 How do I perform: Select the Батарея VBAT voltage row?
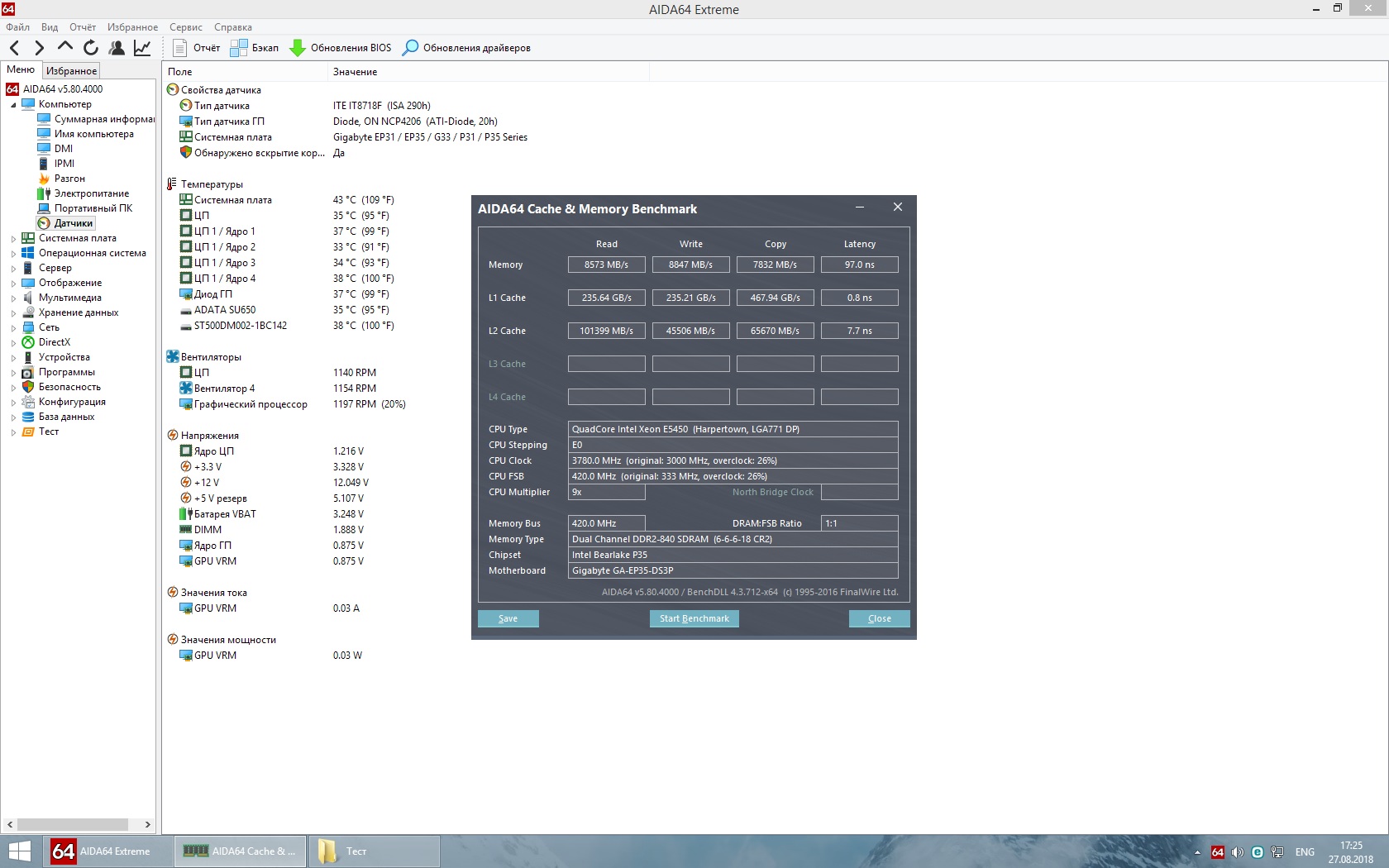(272, 514)
